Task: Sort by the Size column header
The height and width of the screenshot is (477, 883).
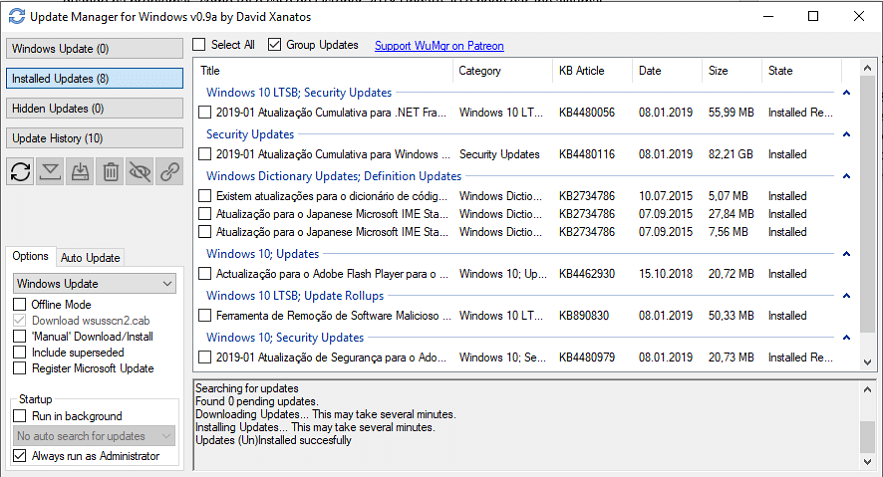Action: (732, 71)
